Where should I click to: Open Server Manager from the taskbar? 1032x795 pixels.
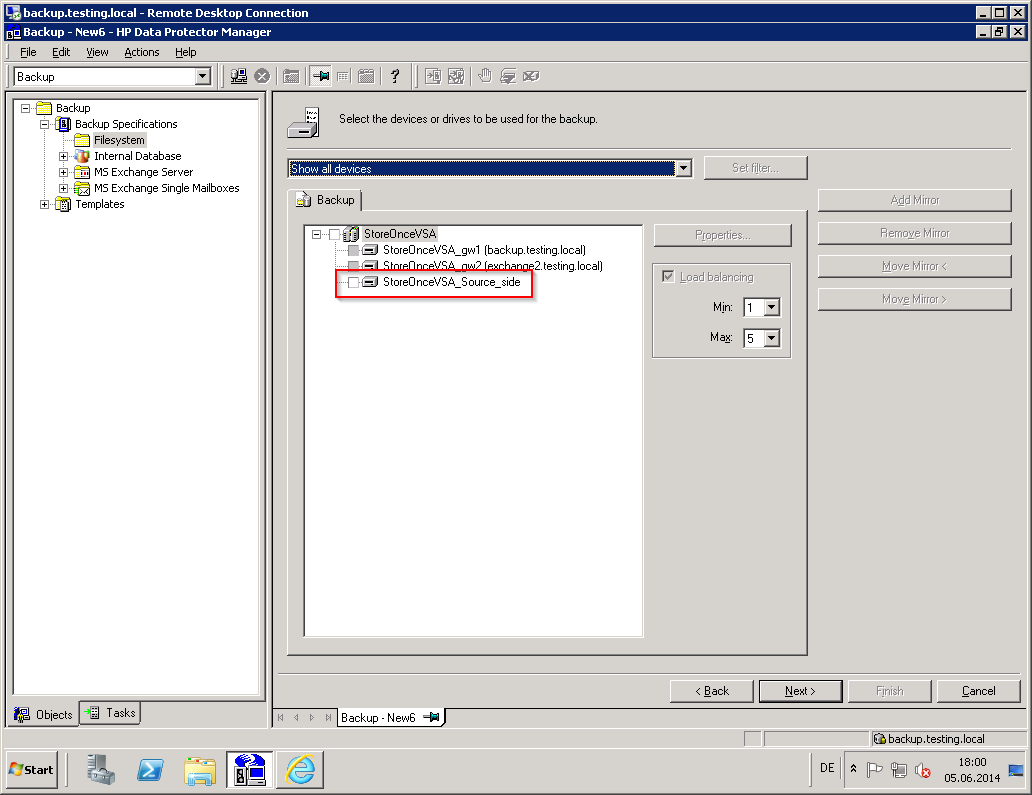101,769
